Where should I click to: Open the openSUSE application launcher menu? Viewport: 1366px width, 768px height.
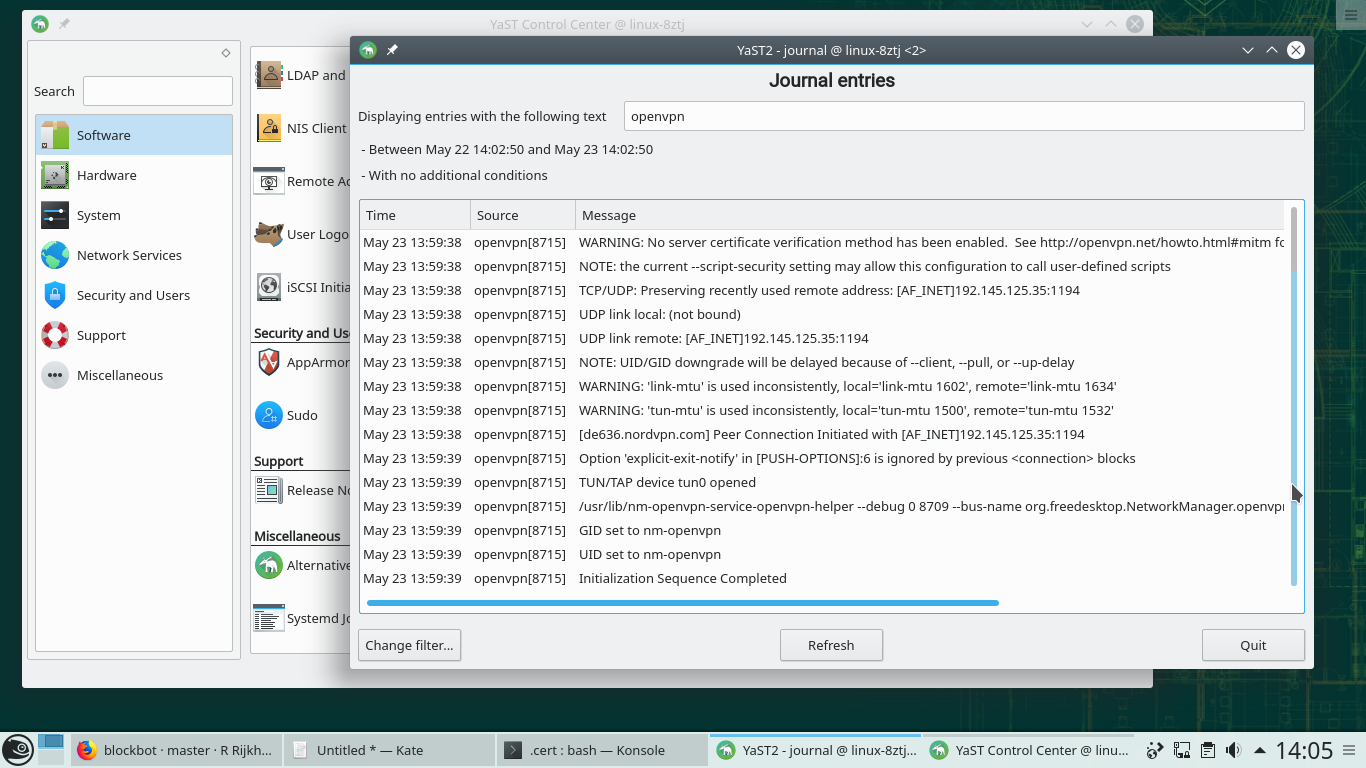tap(17, 749)
